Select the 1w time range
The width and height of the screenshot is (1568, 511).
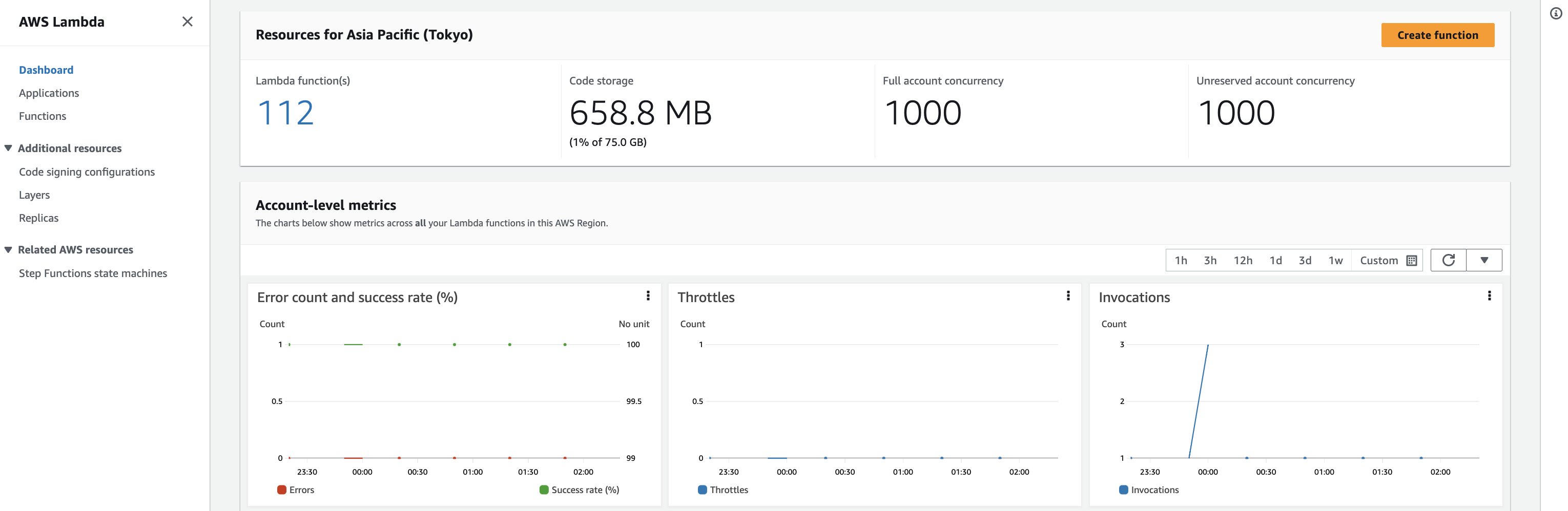click(x=1335, y=261)
